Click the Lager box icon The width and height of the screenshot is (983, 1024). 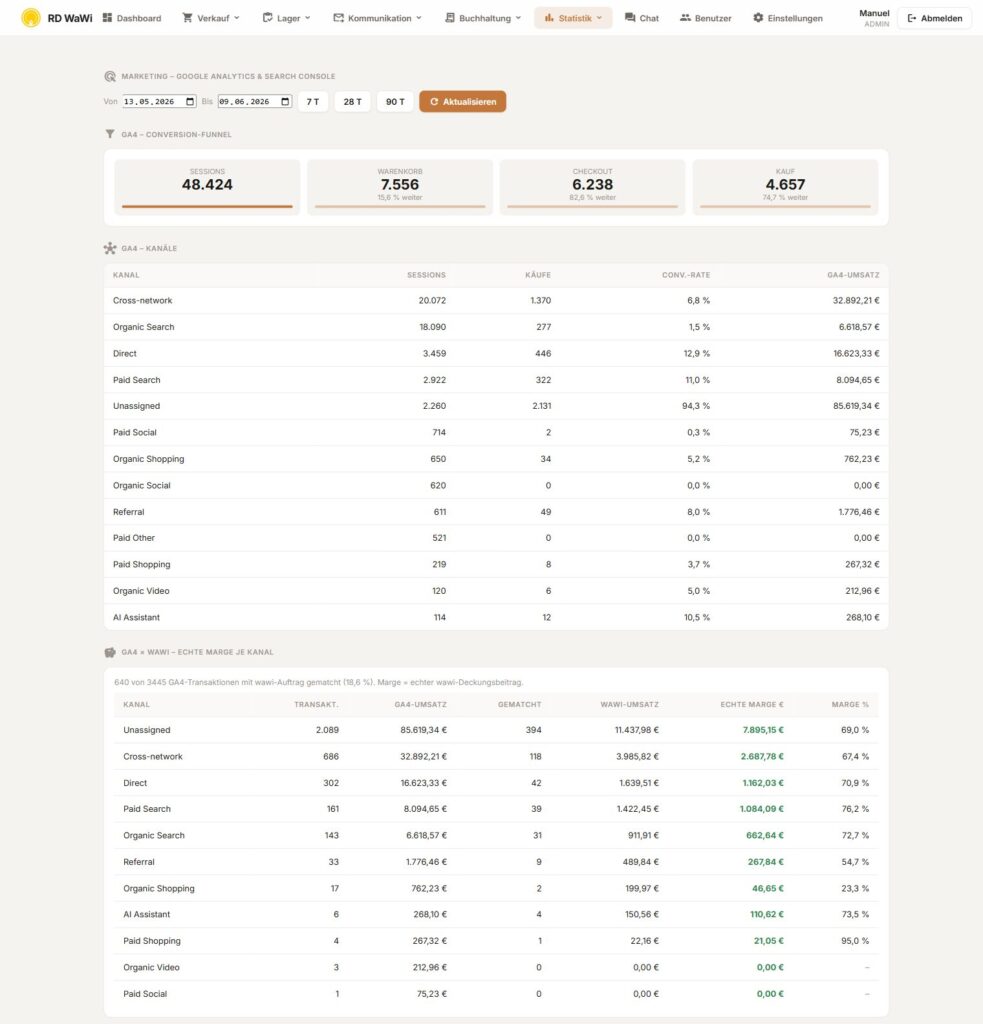tap(268, 18)
